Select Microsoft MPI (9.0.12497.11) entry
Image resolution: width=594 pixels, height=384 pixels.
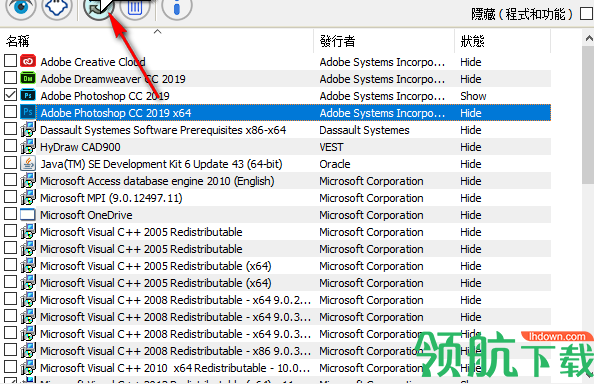tap(111, 198)
